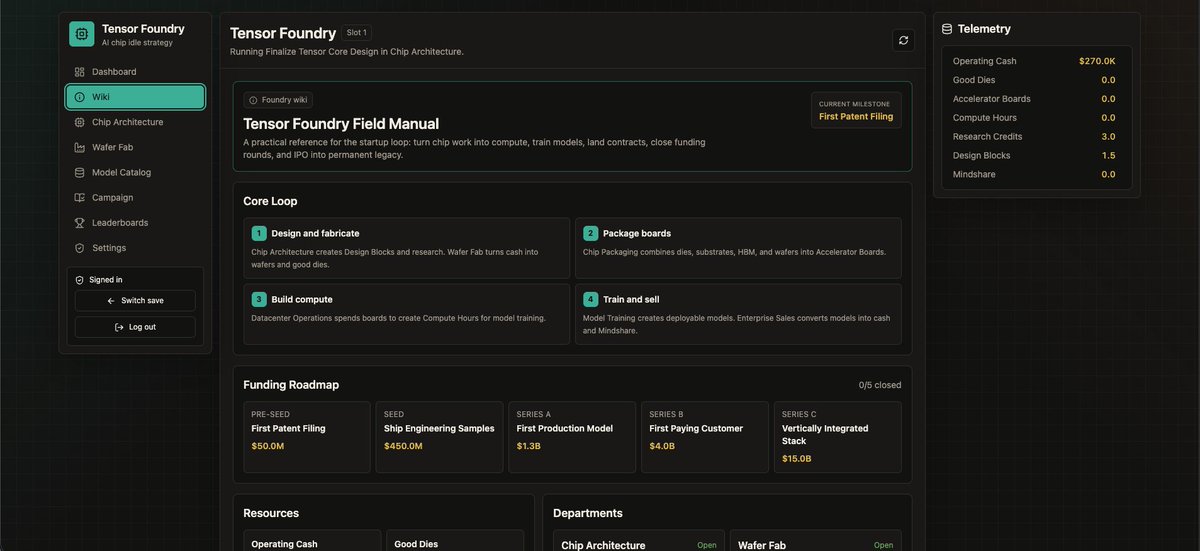The image size is (1200, 551).
Task: Click the Chip Architecture chip icon
Action: (x=79, y=122)
